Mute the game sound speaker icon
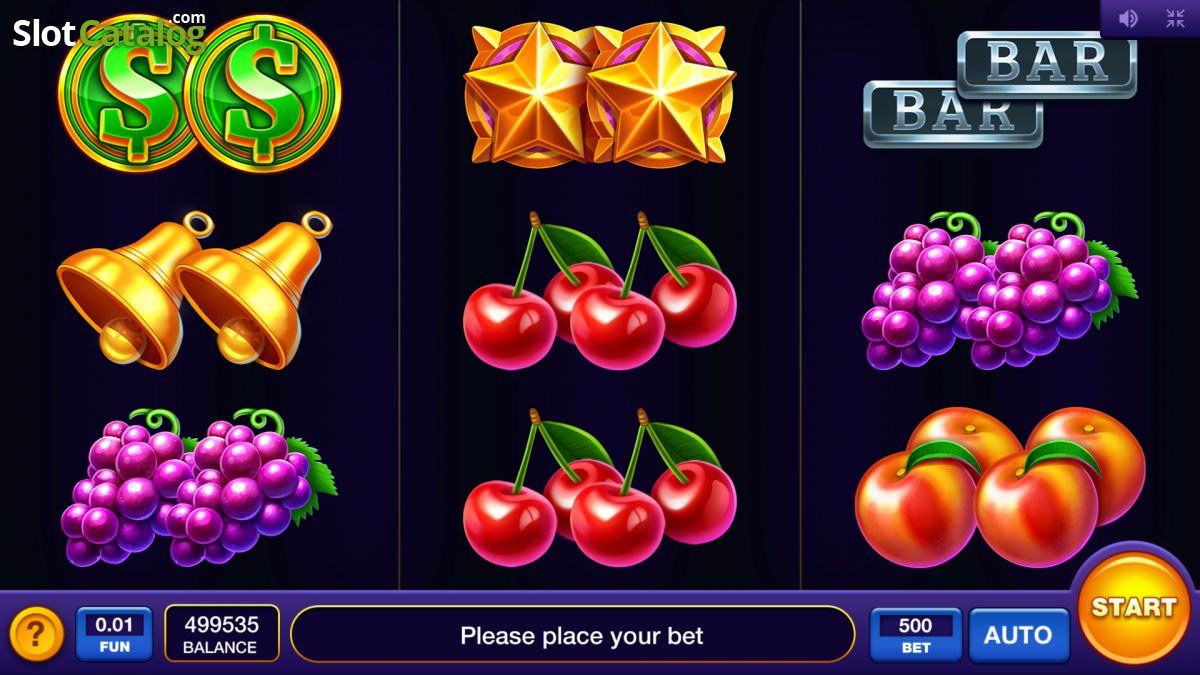Screen dimensions: 1200x675 click(x=1128, y=18)
